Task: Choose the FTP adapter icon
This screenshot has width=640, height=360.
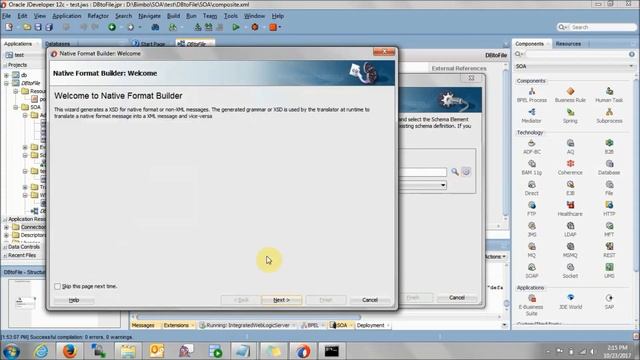Action: 531,205
